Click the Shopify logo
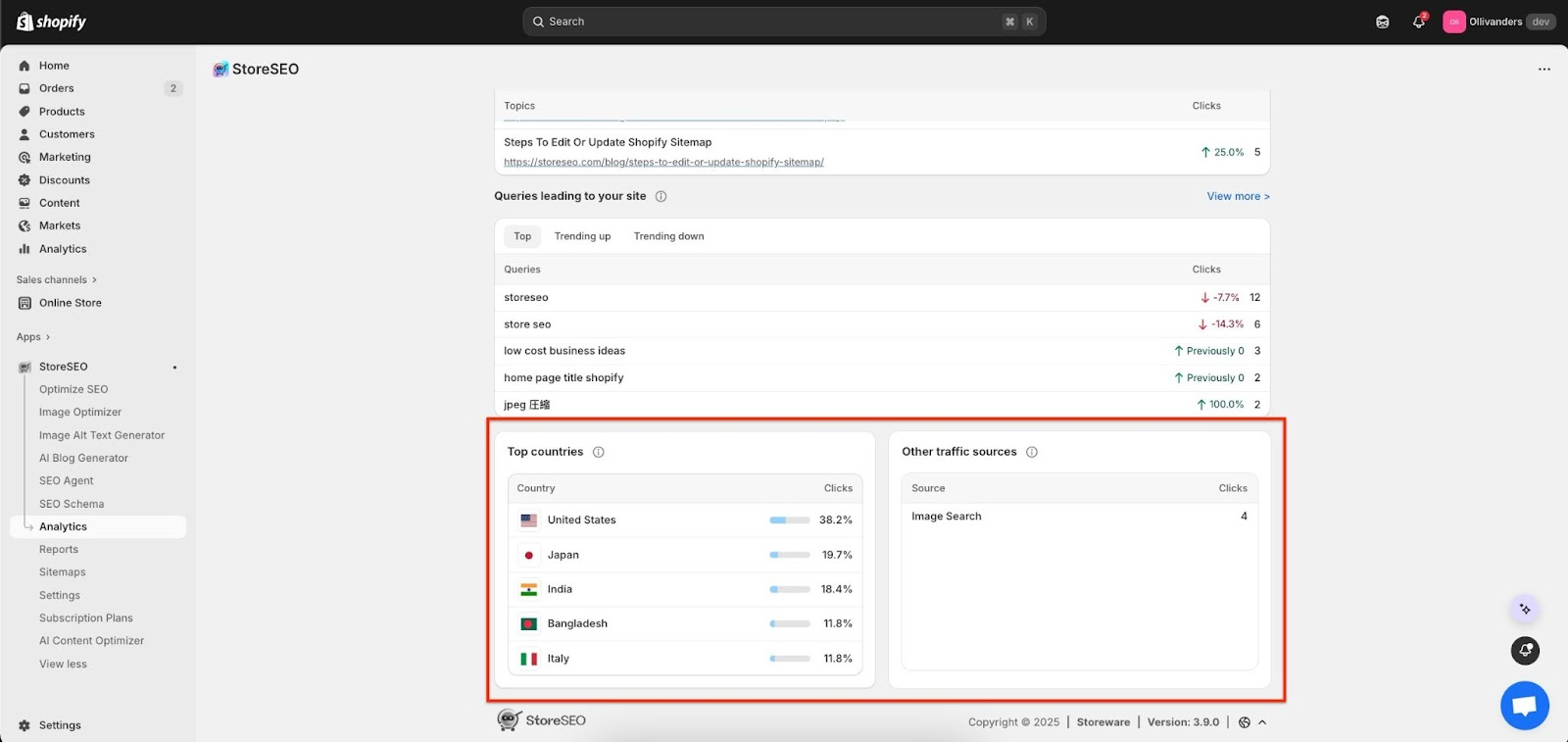The height and width of the screenshot is (742, 1568). [51, 22]
